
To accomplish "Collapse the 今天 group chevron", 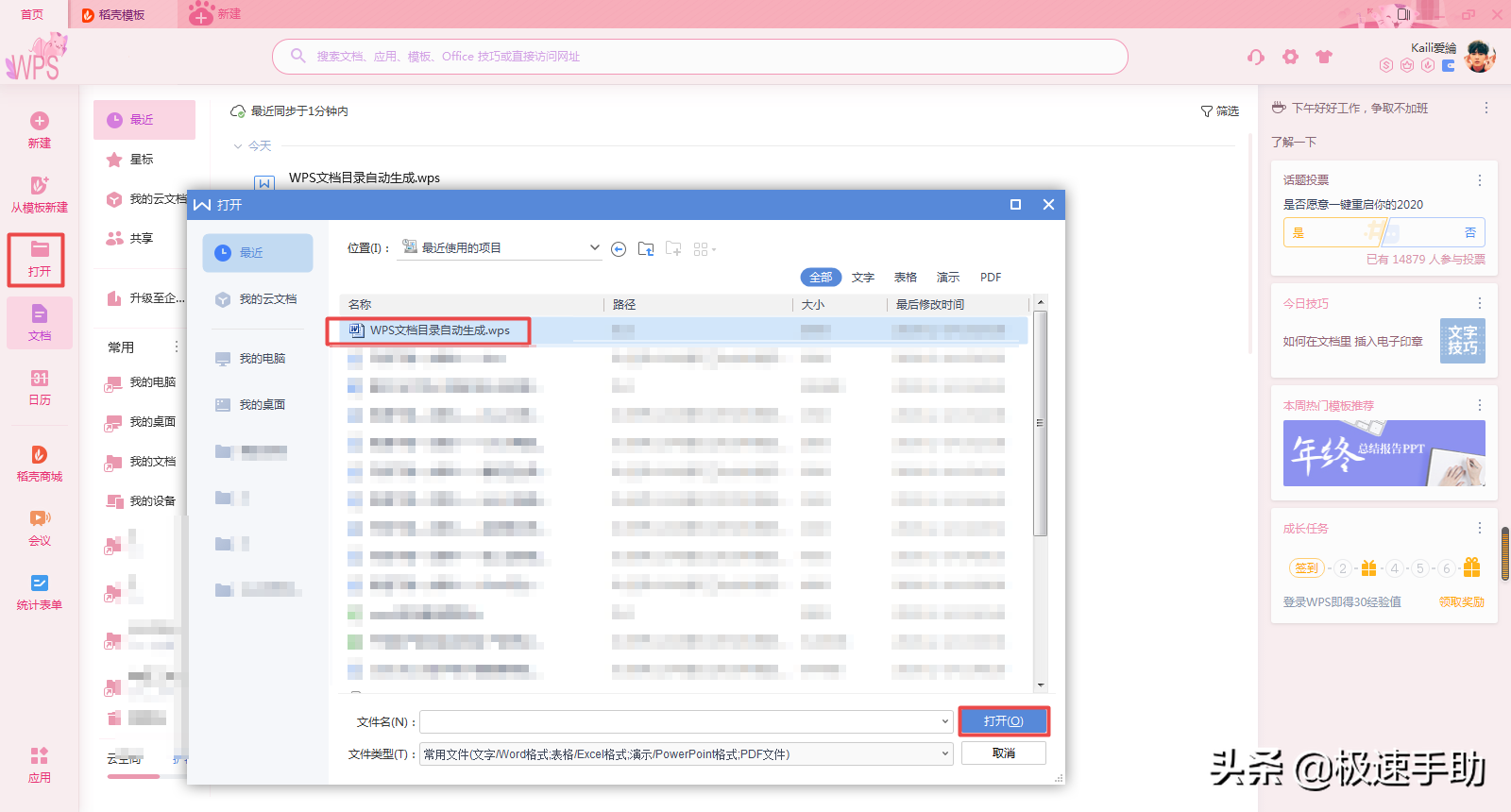I will (x=238, y=146).
